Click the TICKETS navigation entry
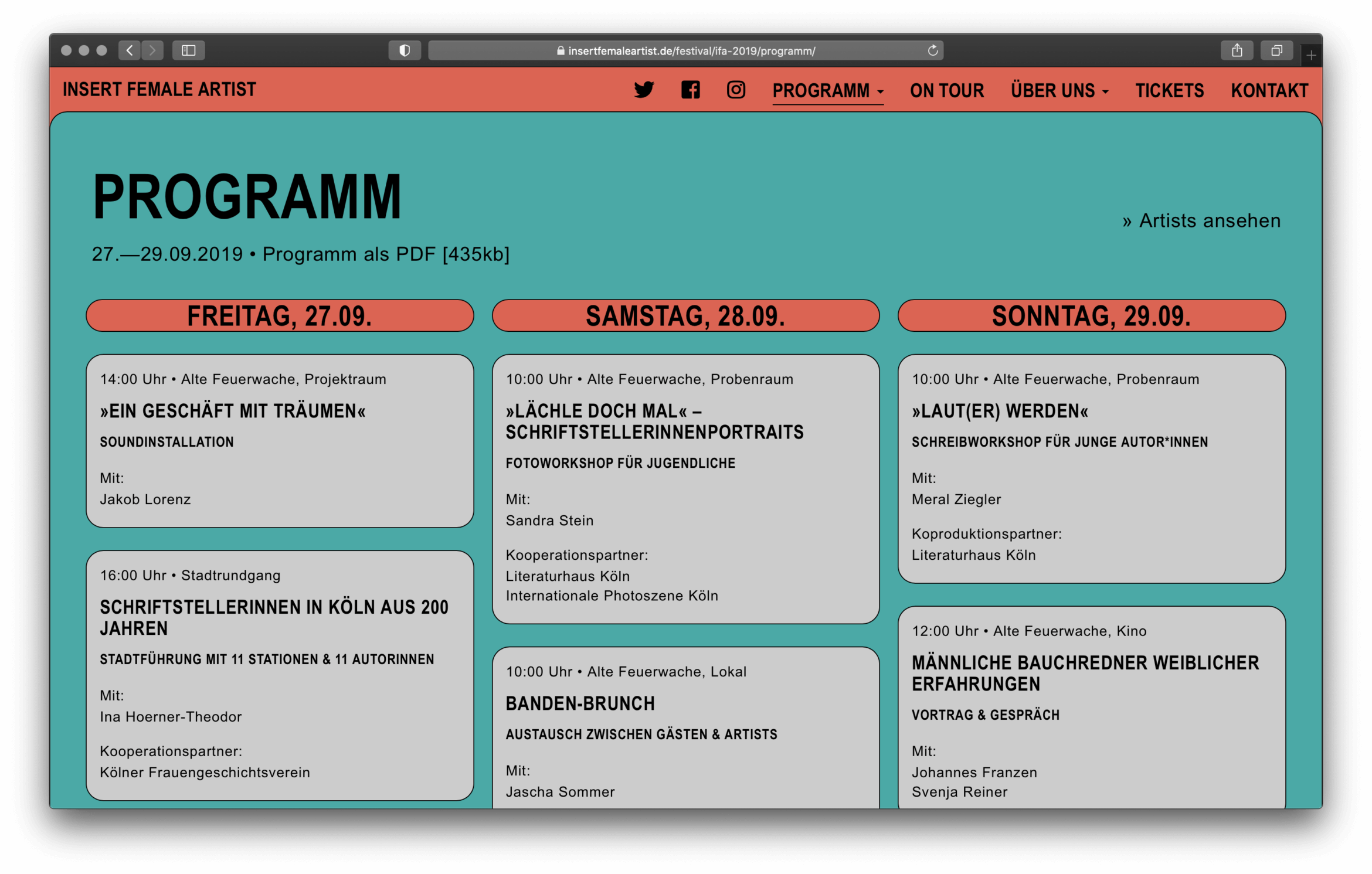Image resolution: width=1372 pixels, height=874 pixels. pos(1170,91)
